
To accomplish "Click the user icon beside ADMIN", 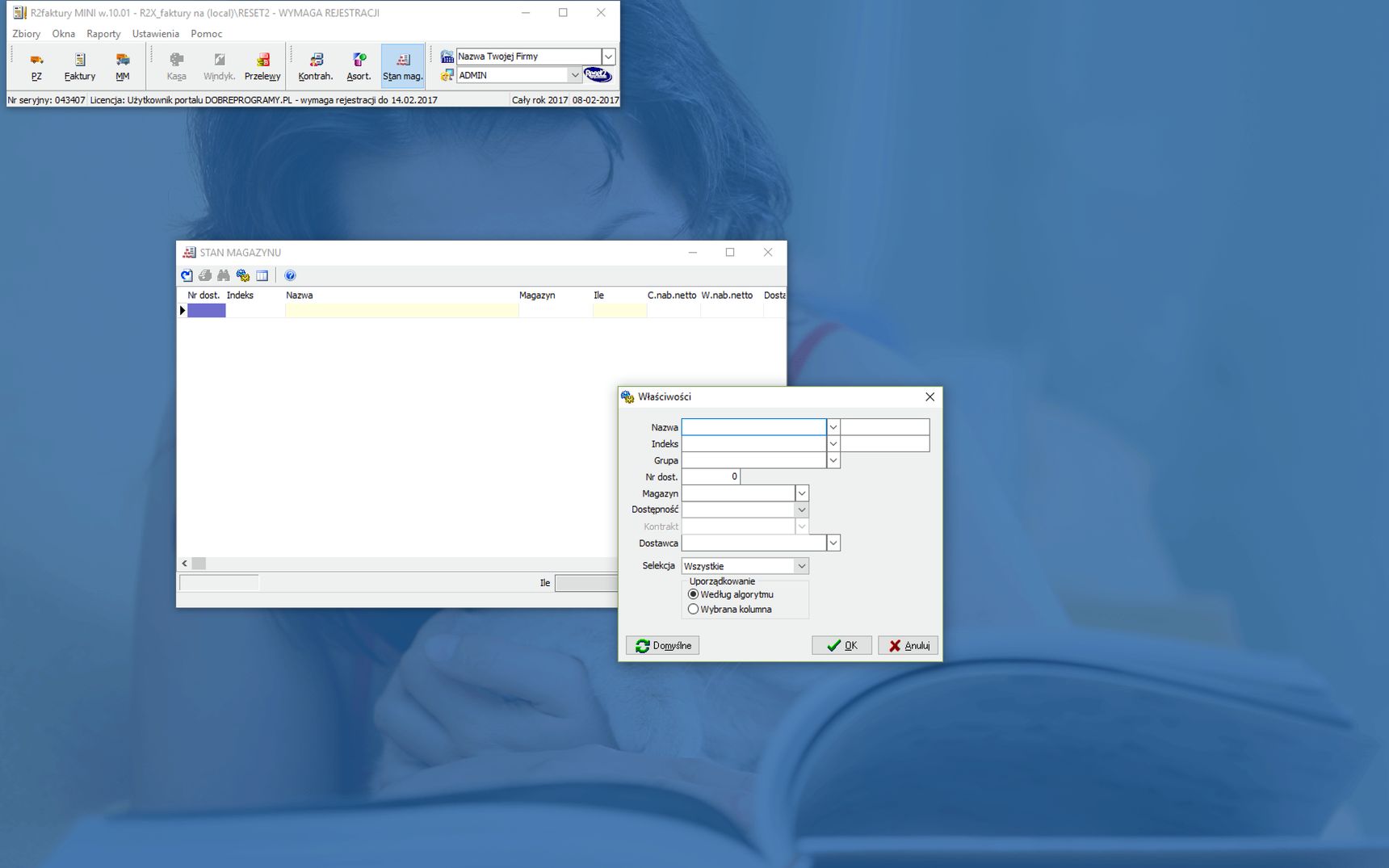I will tap(447, 75).
